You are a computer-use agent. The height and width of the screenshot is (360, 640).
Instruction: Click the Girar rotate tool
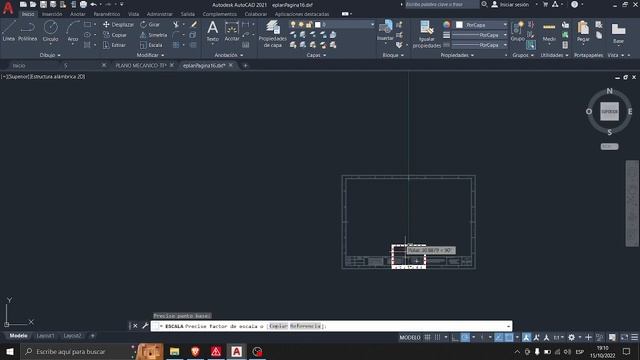150,24
